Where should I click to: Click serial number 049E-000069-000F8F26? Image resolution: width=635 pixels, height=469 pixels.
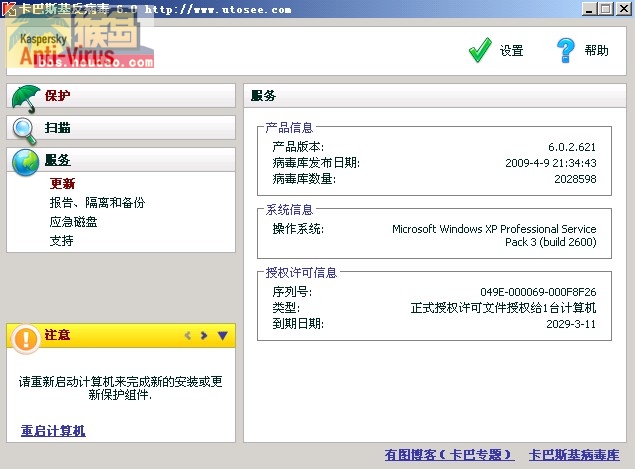(538, 292)
